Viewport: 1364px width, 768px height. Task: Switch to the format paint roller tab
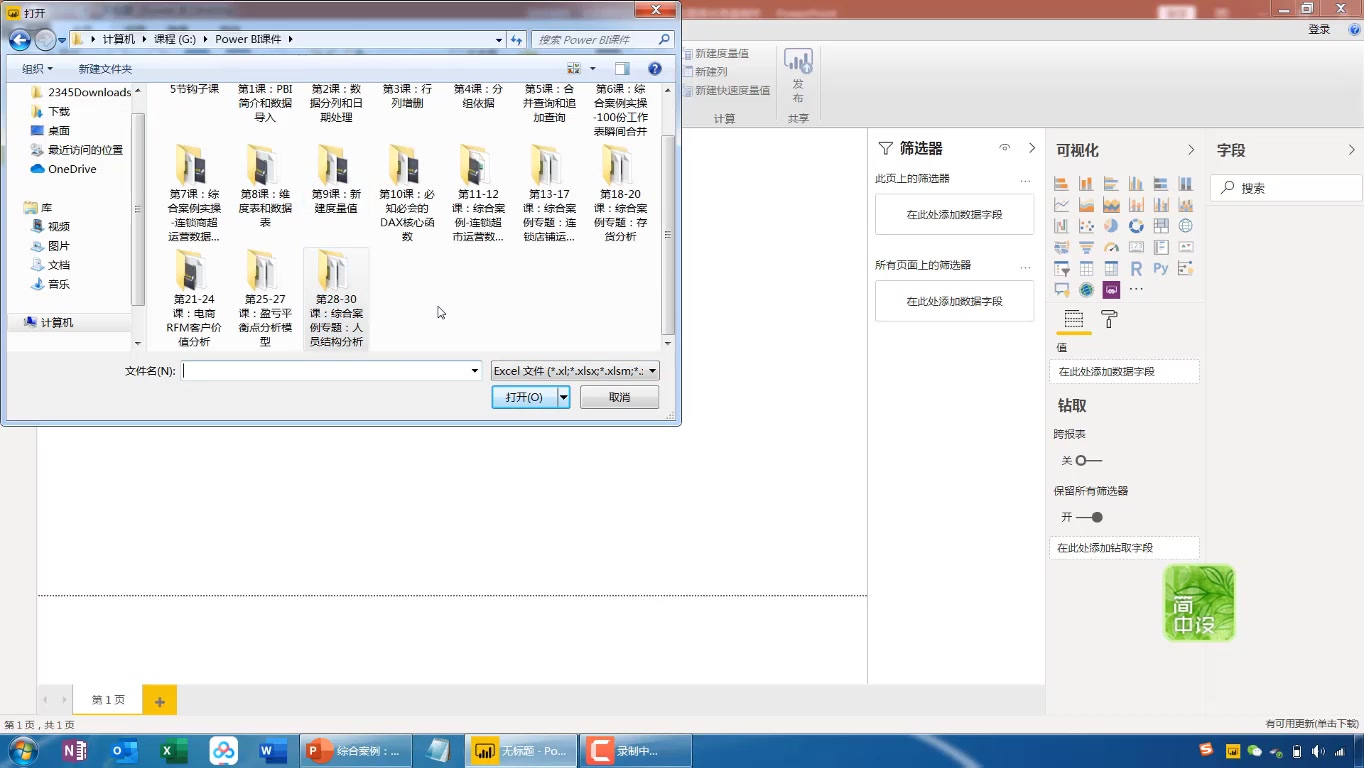tap(1109, 320)
